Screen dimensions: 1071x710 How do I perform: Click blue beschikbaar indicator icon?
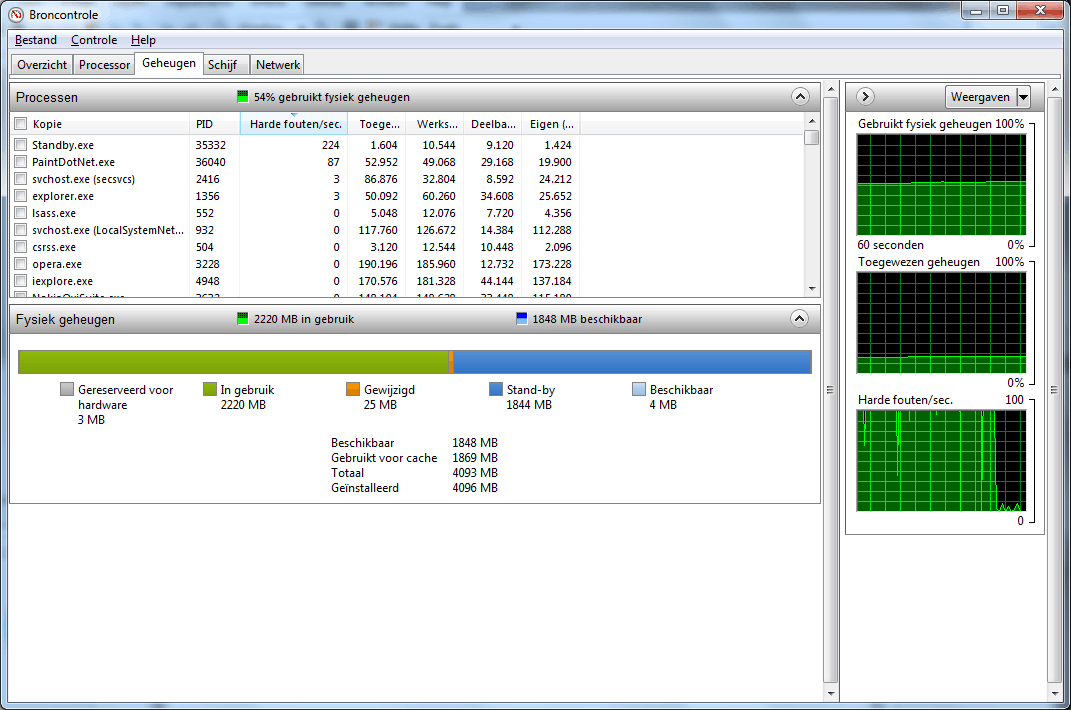tap(522, 318)
